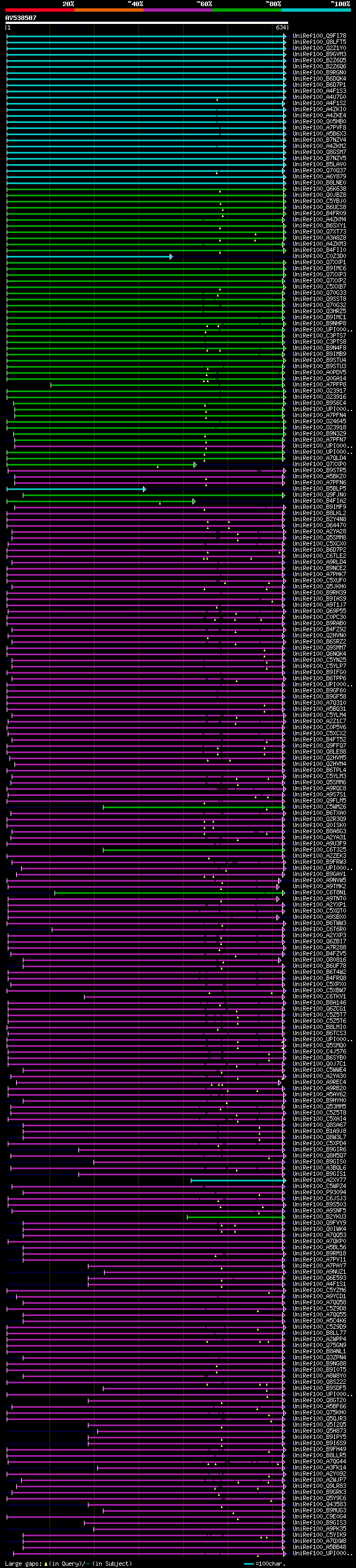Select the UniRef100_O24645 label
Viewport: 356px width, 1568px height.
319,421
